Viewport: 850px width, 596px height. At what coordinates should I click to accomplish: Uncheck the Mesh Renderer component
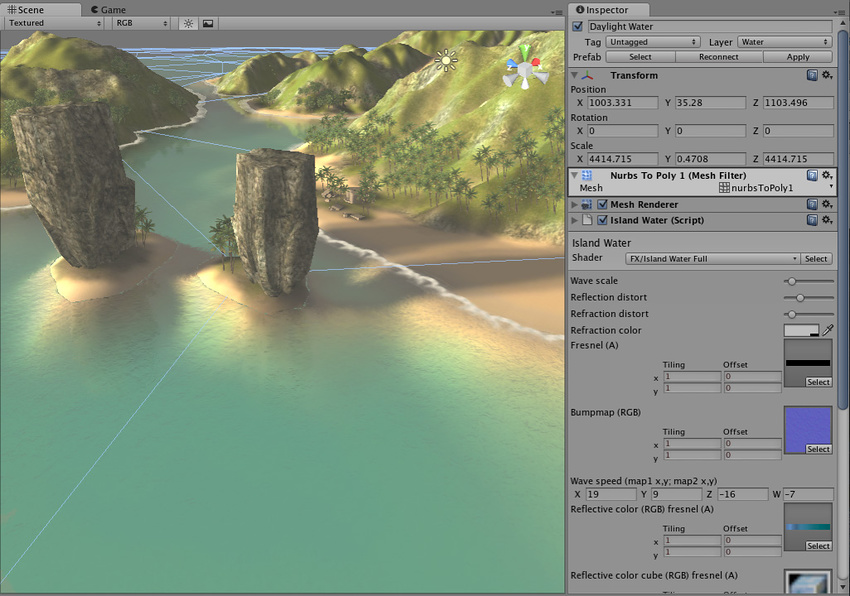coord(602,205)
